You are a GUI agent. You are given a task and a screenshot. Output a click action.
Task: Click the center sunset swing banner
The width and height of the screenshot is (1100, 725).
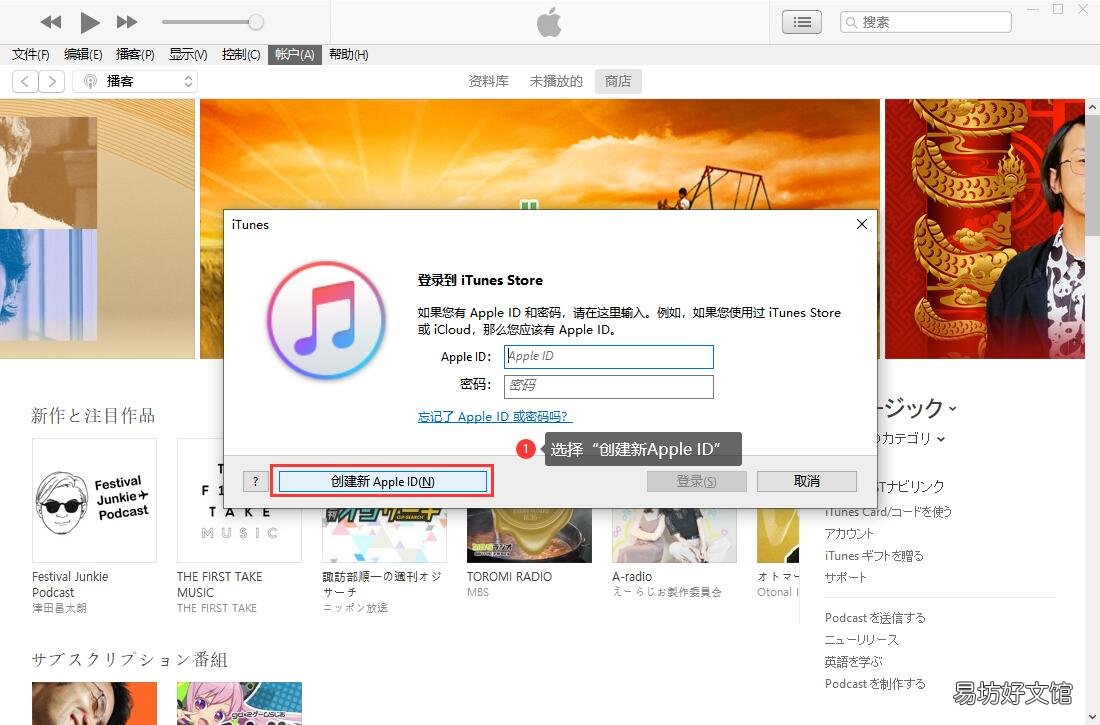[x=539, y=154]
